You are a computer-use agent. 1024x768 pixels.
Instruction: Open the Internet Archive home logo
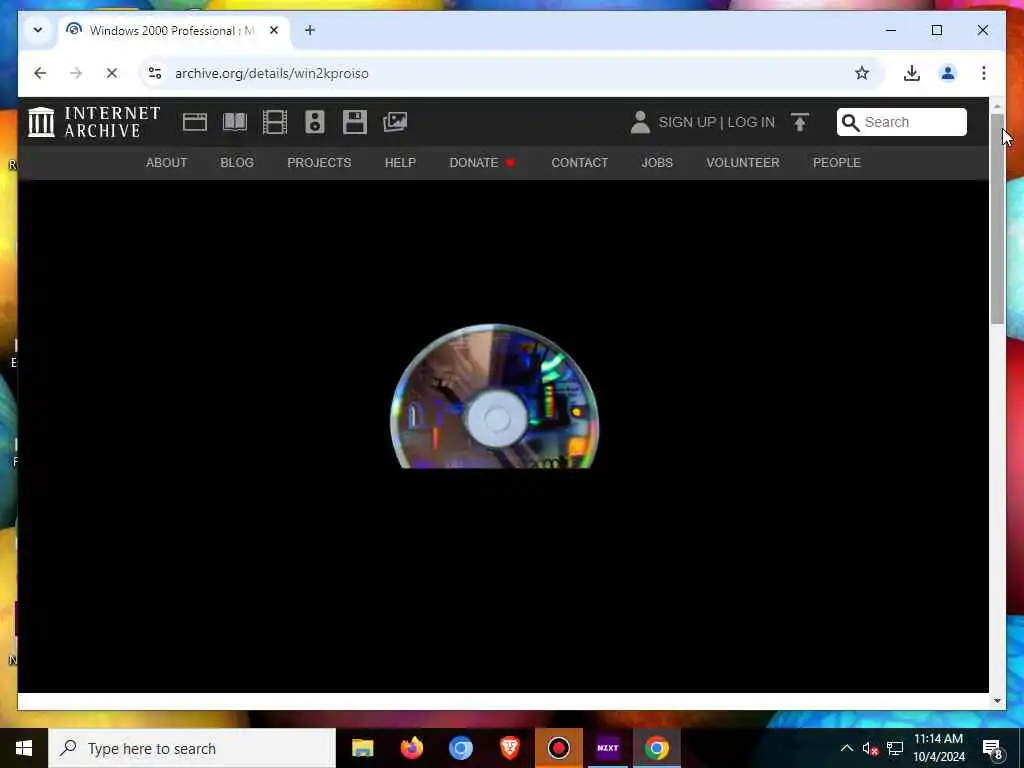coord(94,122)
